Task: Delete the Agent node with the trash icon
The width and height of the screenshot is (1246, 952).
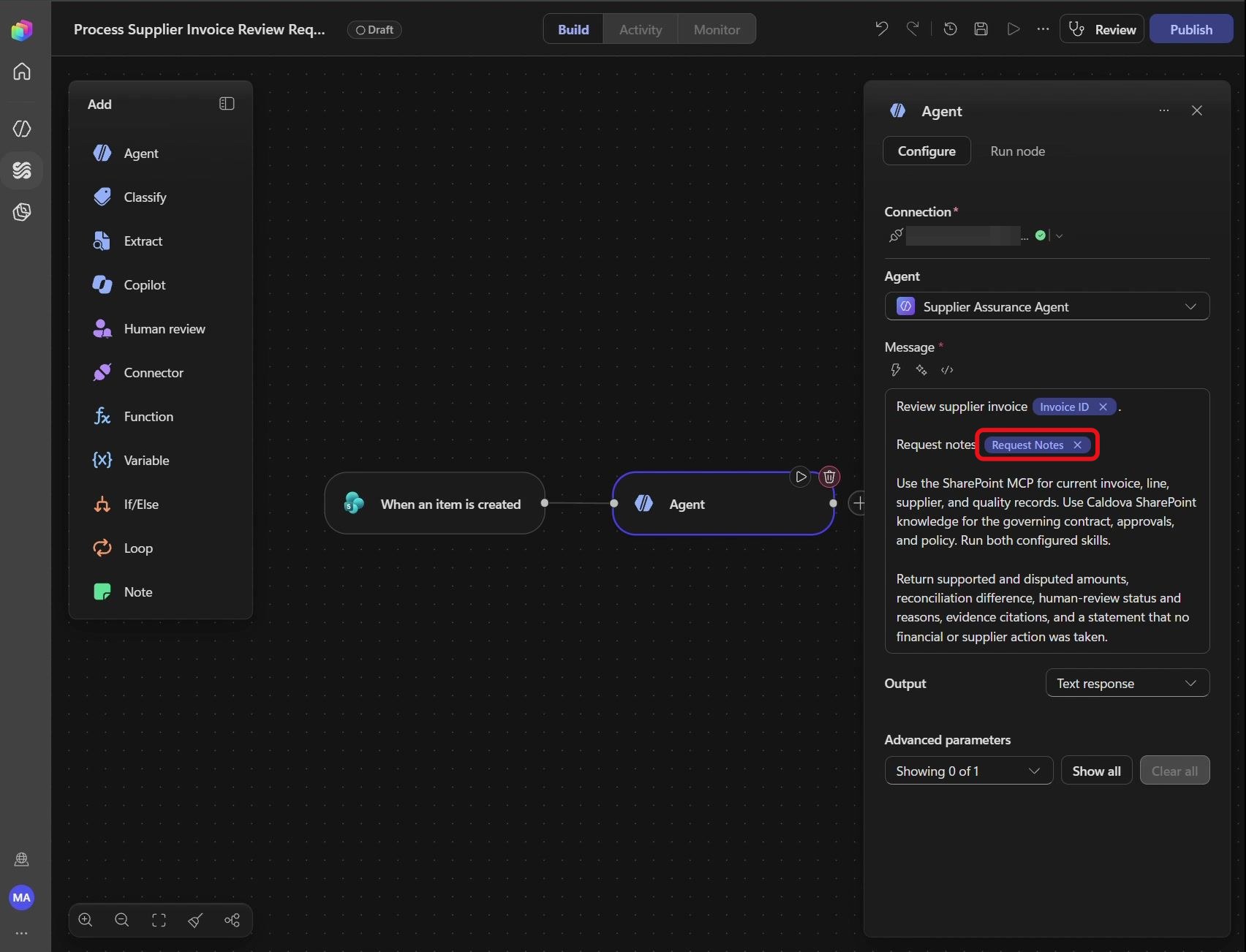Action: click(829, 477)
